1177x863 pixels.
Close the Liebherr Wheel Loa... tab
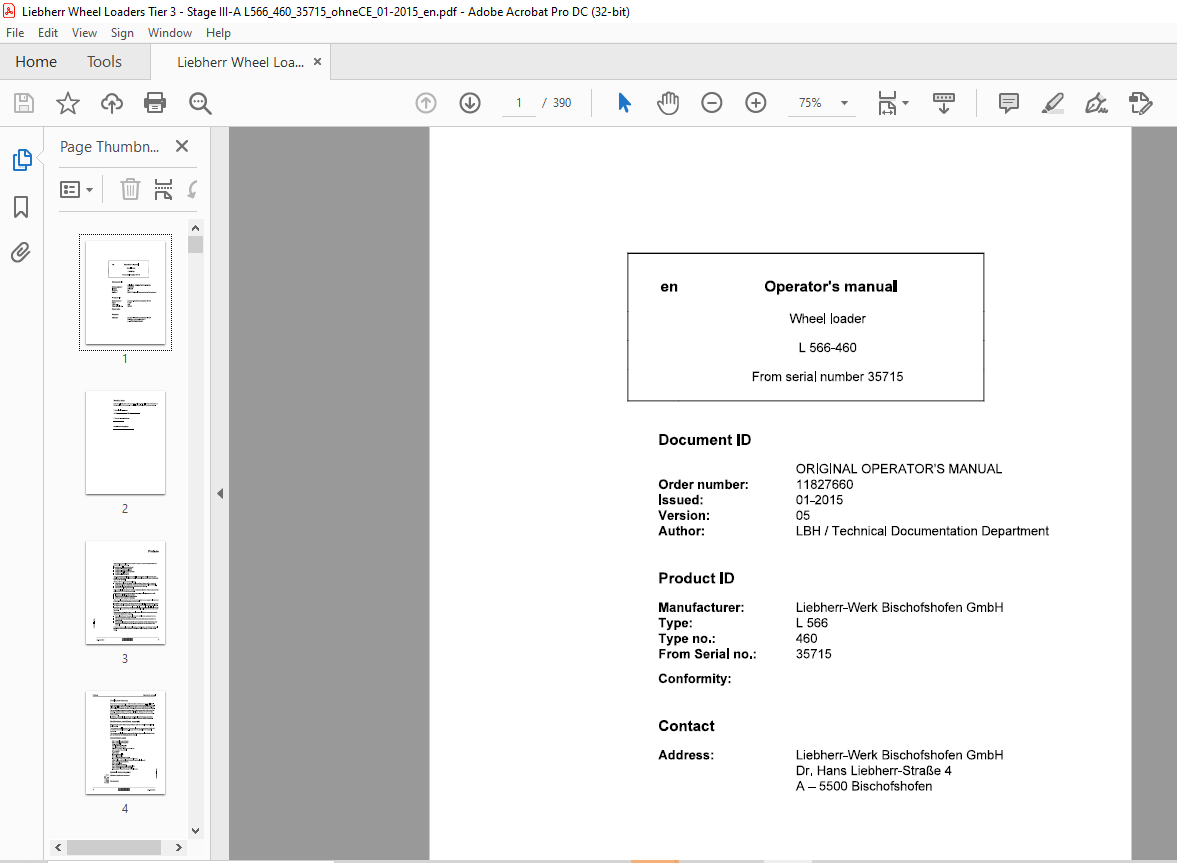point(318,62)
